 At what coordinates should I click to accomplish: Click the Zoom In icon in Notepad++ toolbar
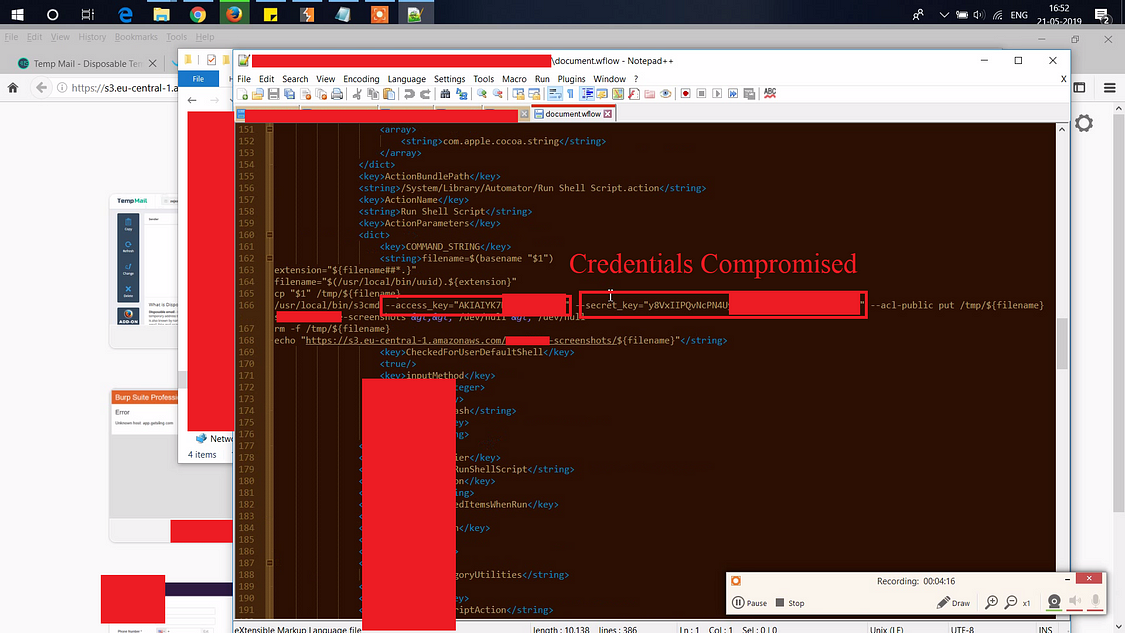click(482, 94)
